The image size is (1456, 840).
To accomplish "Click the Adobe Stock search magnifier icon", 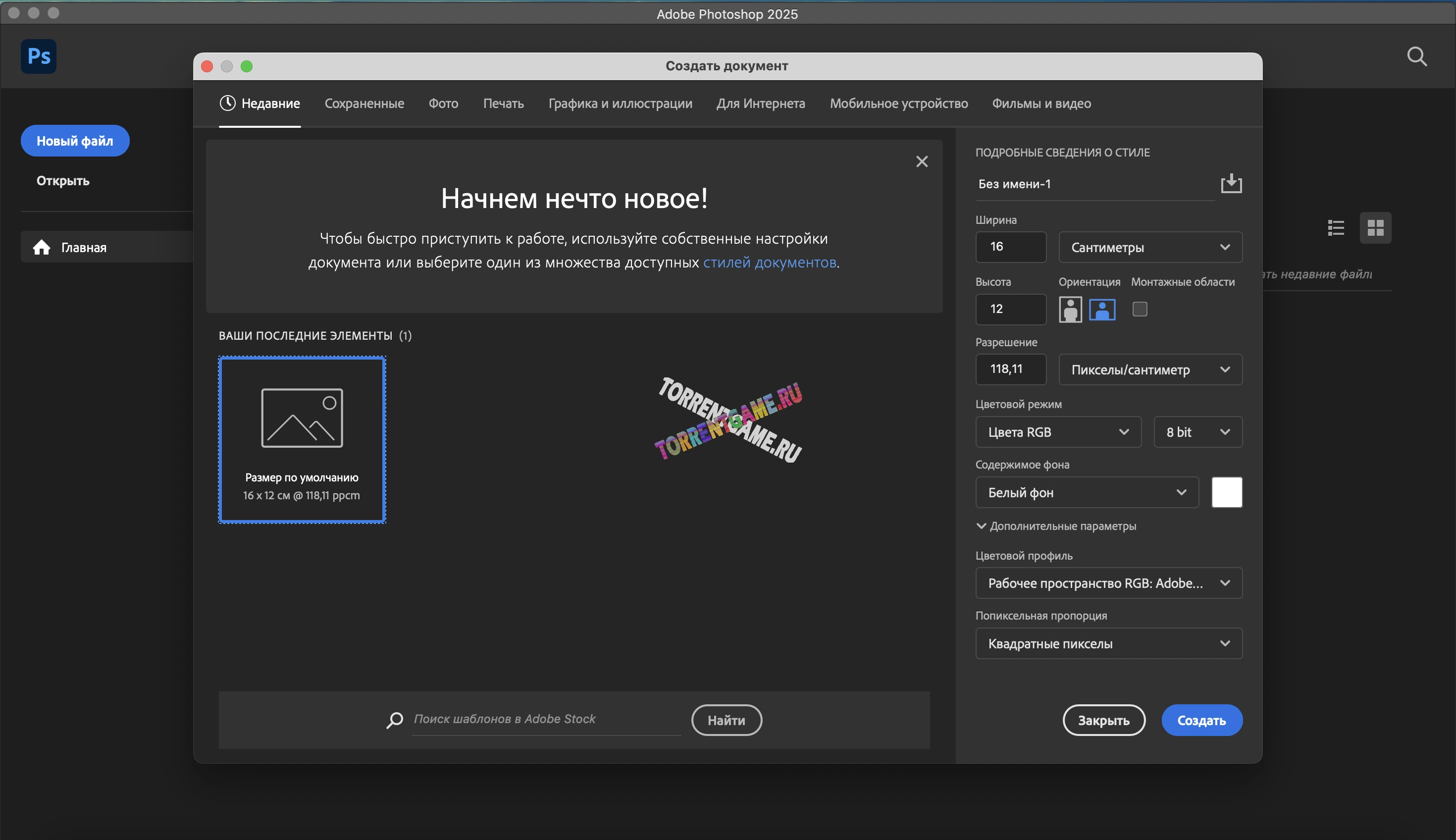I will coord(395,720).
